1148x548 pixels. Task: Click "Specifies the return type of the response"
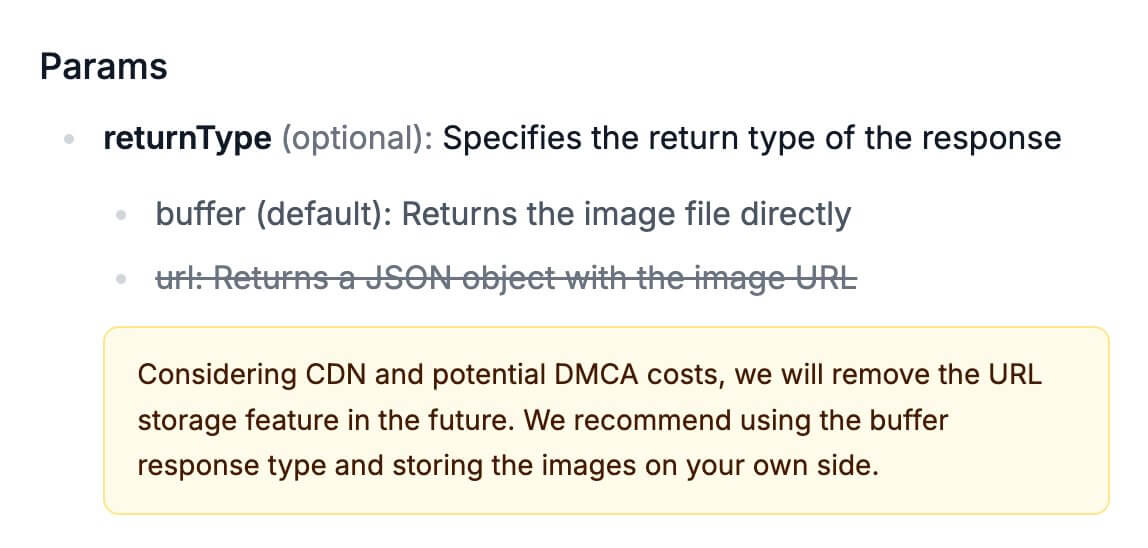[751, 138]
